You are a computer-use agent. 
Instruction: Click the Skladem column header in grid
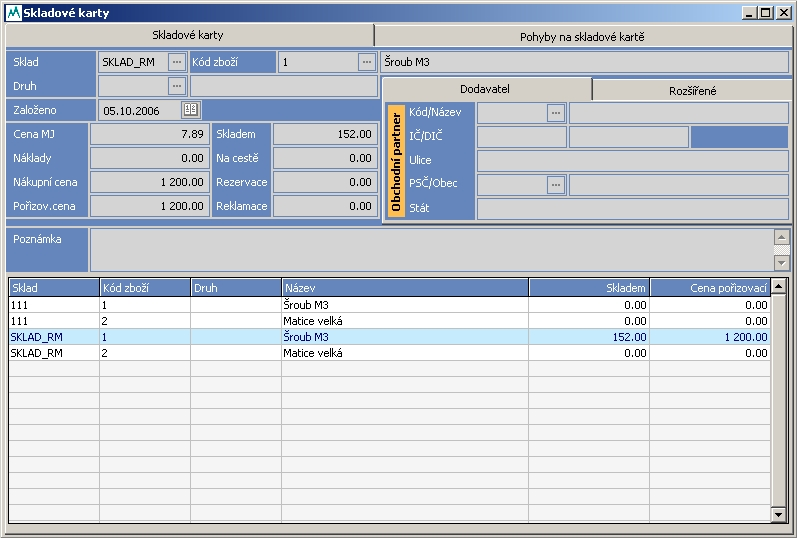pyautogui.click(x=588, y=288)
